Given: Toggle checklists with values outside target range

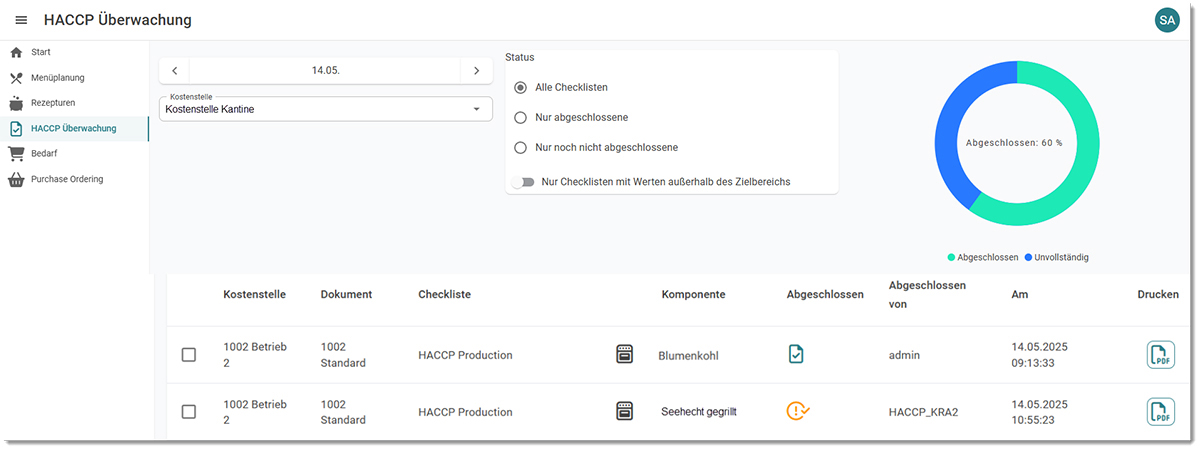Looking at the screenshot, I should point(522,182).
